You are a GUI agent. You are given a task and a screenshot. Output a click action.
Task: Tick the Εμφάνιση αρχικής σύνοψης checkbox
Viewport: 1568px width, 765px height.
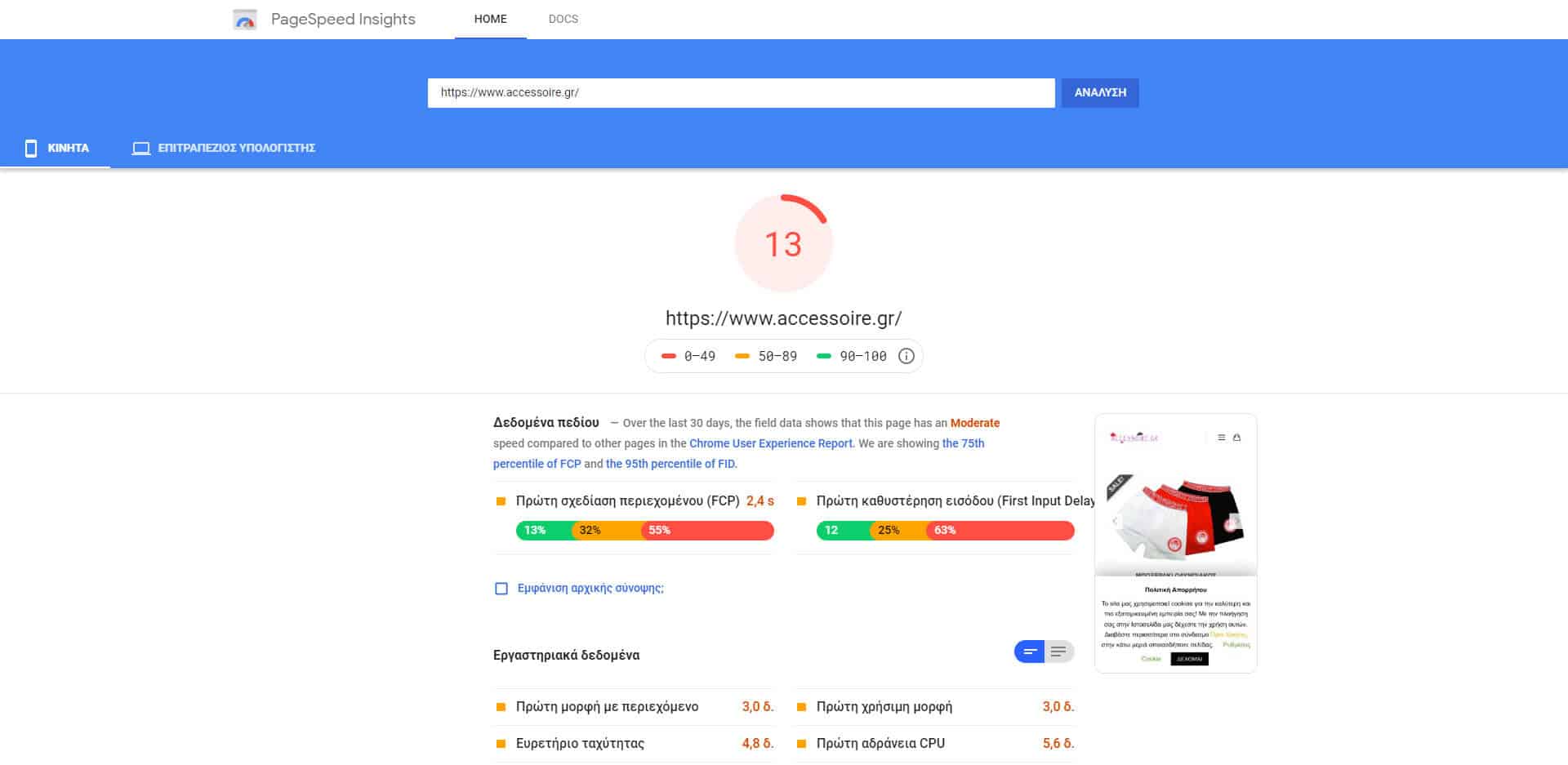pos(501,589)
